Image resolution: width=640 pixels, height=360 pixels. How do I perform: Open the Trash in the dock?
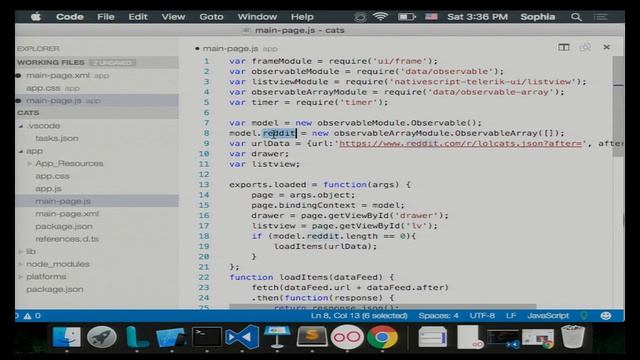pyautogui.click(x=573, y=337)
